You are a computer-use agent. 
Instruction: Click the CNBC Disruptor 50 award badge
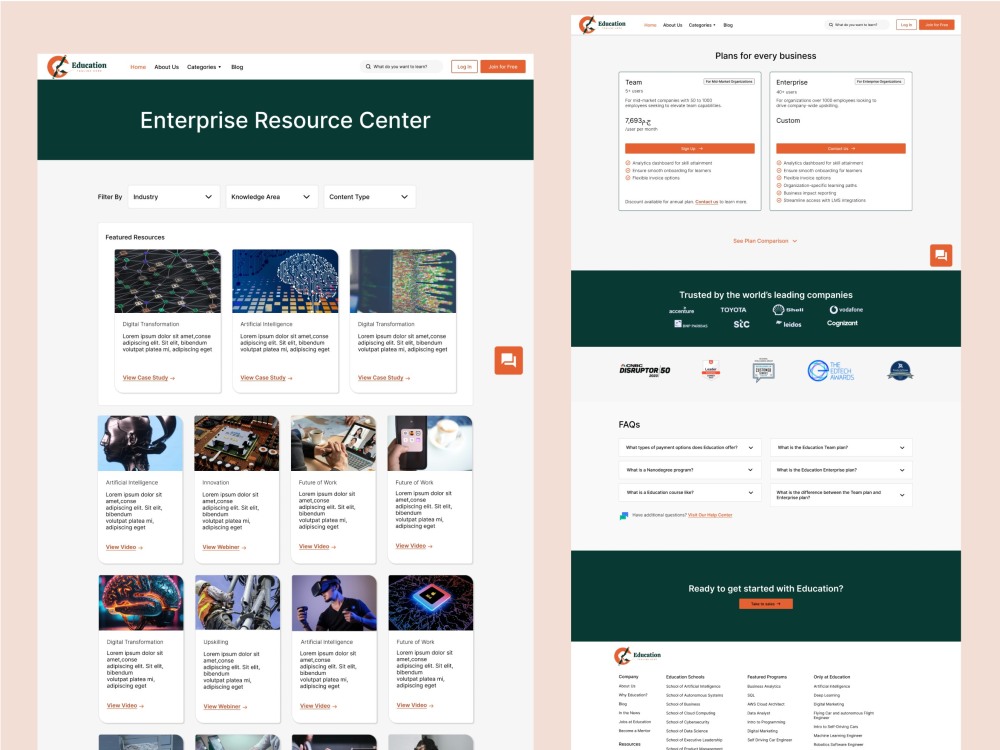(x=644, y=370)
